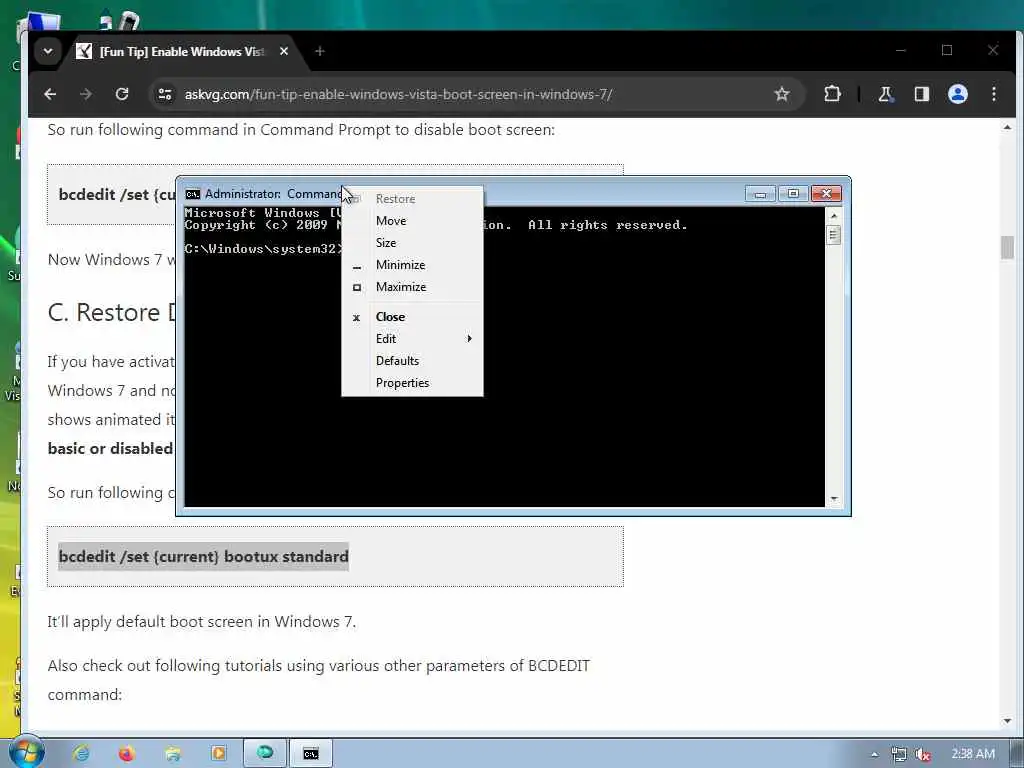Close the Command Prompt window
The height and width of the screenshot is (768, 1024).
click(826, 194)
